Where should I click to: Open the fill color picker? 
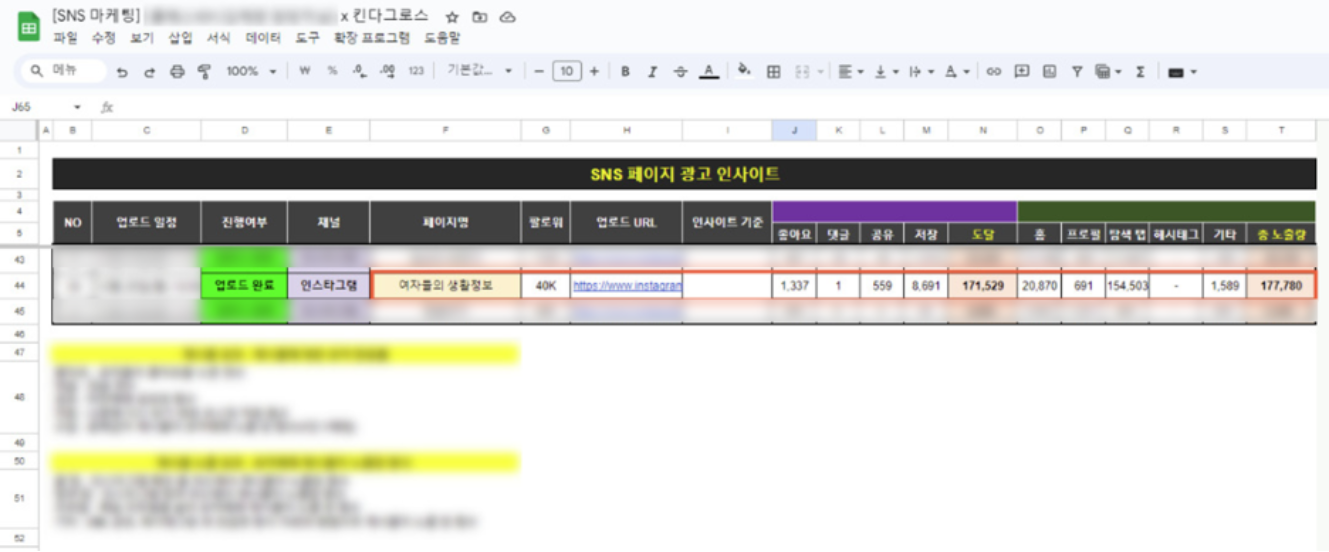(x=744, y=72)
